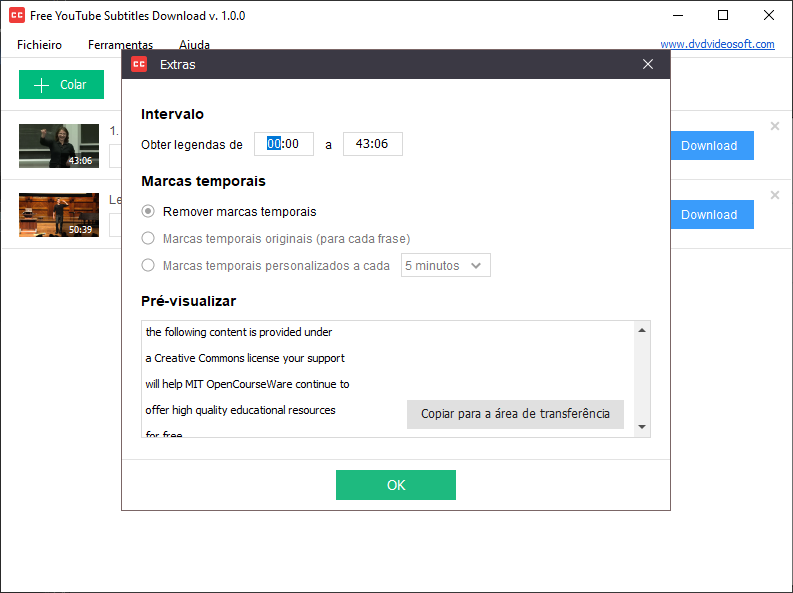Select Marcas temporais originais radio button

point(148,238)
